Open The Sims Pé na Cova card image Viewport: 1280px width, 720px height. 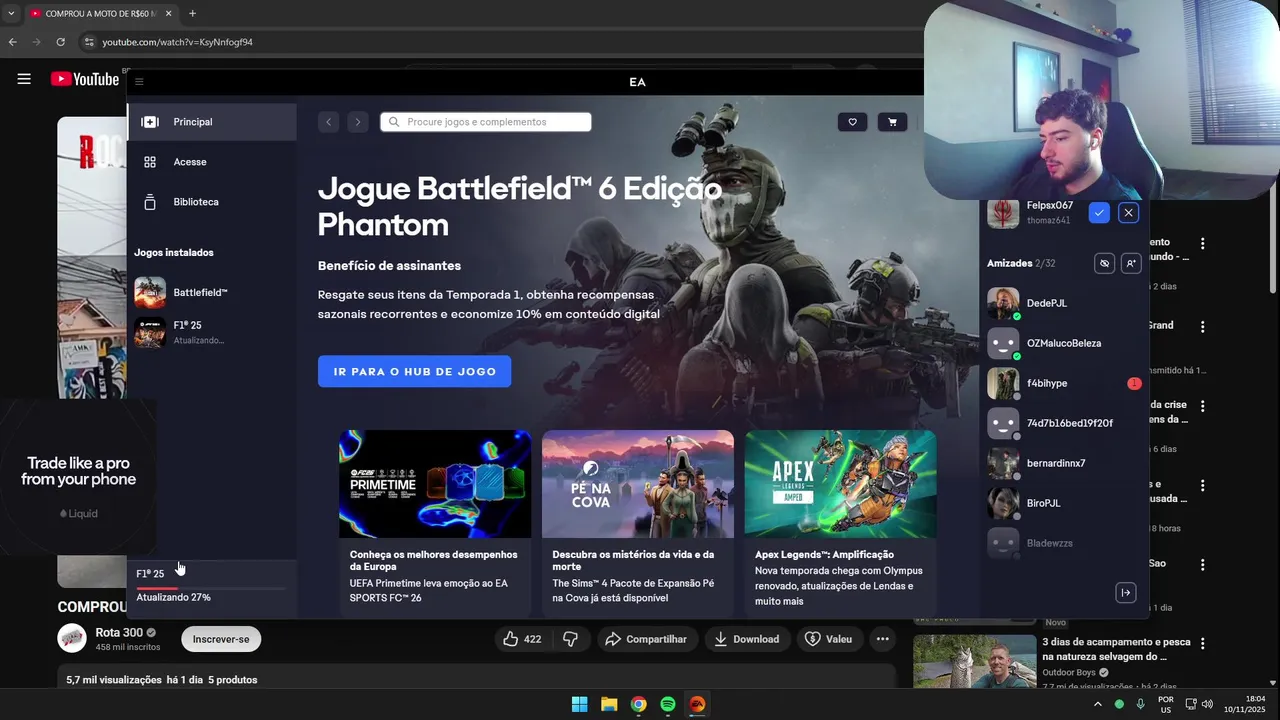[x=638, y=484]
